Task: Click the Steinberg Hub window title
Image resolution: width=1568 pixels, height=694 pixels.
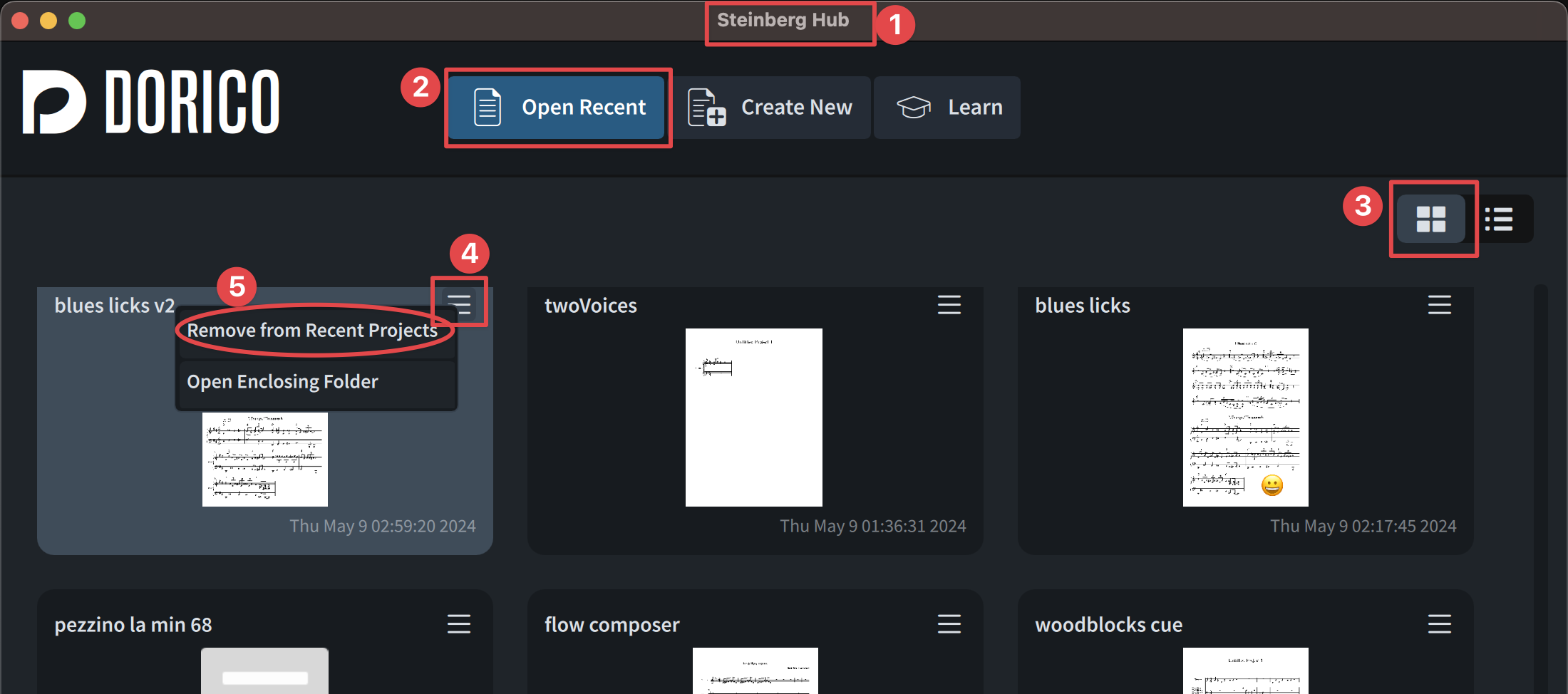Action: 783,20
